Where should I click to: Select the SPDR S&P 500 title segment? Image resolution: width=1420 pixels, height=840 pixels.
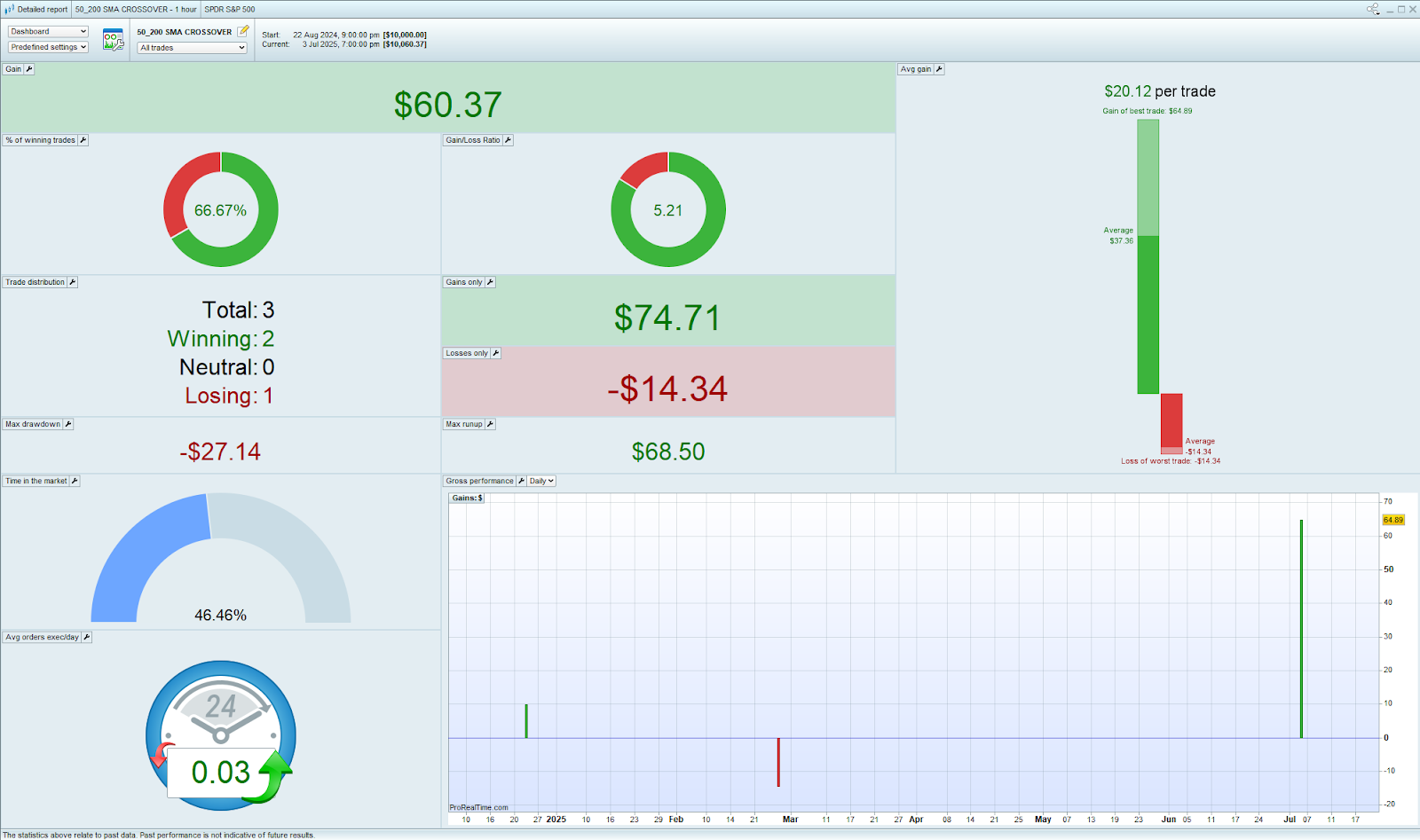pos(230,10)
